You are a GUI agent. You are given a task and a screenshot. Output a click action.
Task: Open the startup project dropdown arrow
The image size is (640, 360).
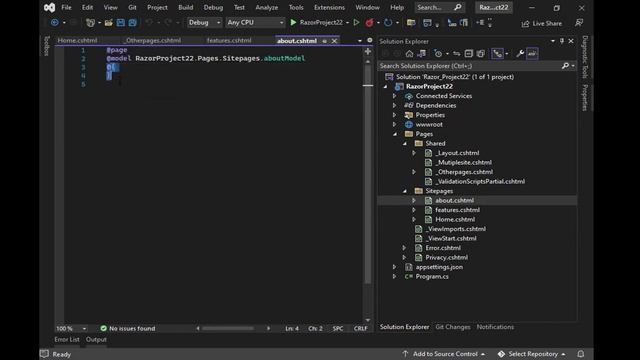click(347, 22)
